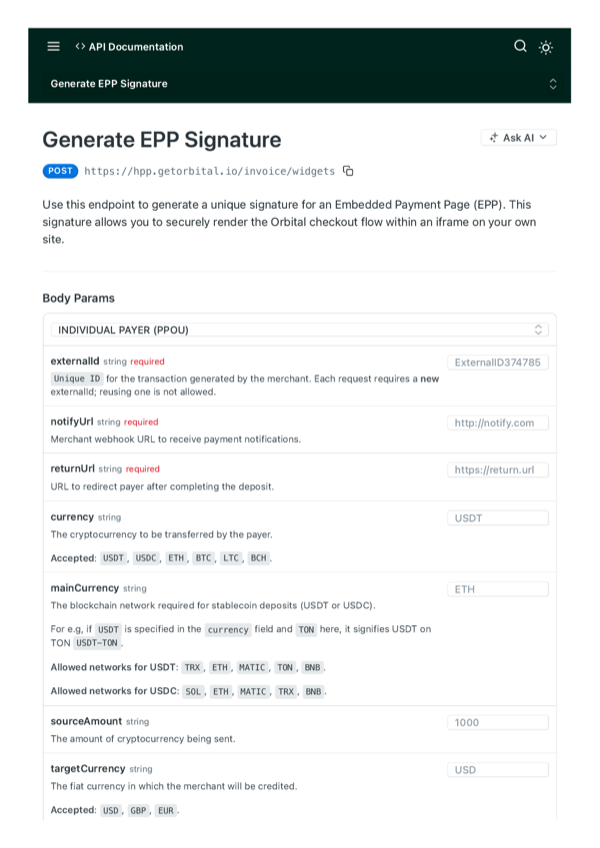Select API Documentation in the top bar
This screenshot has width=600, height=848.
pos(137,46)
